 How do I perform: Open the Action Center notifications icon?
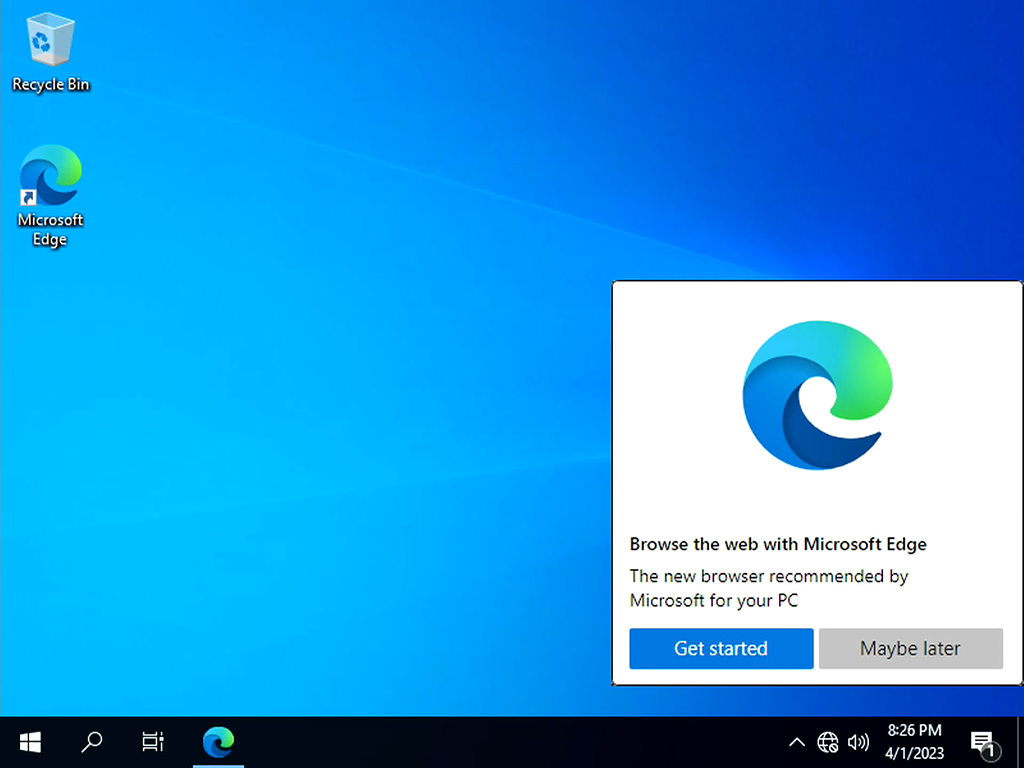tap(985, 743)
